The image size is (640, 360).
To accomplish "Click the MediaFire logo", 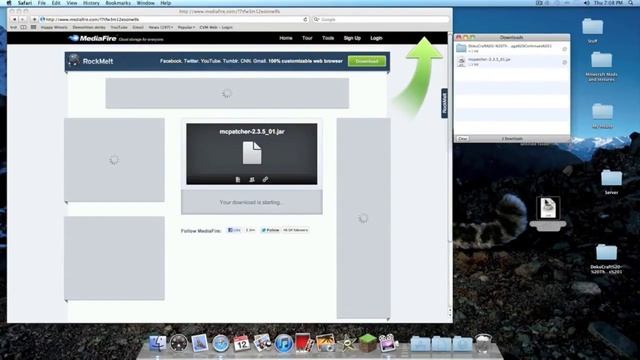I will coord(93,38).
